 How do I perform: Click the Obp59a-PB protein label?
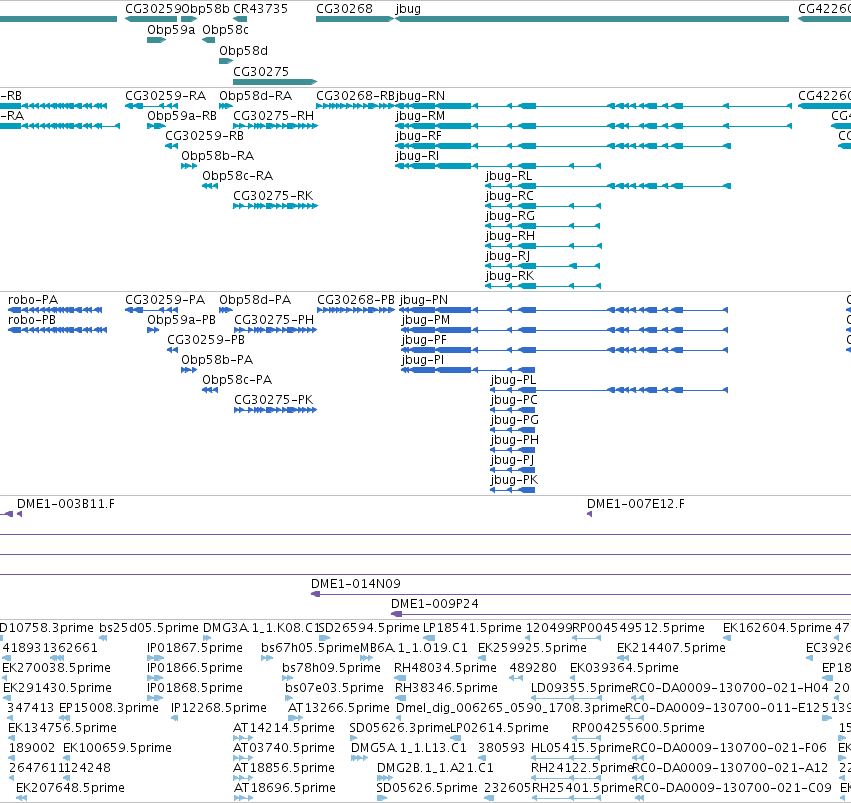coord(181,320)
